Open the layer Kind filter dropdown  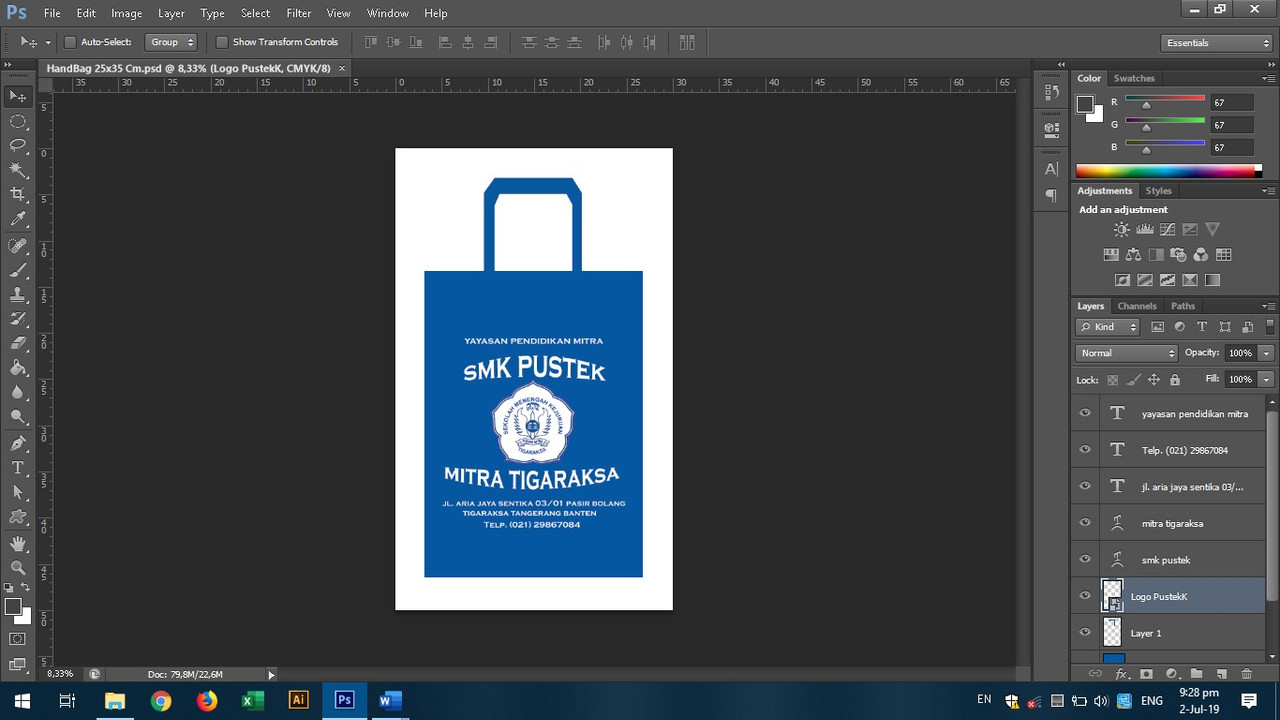click(1108, 327)
